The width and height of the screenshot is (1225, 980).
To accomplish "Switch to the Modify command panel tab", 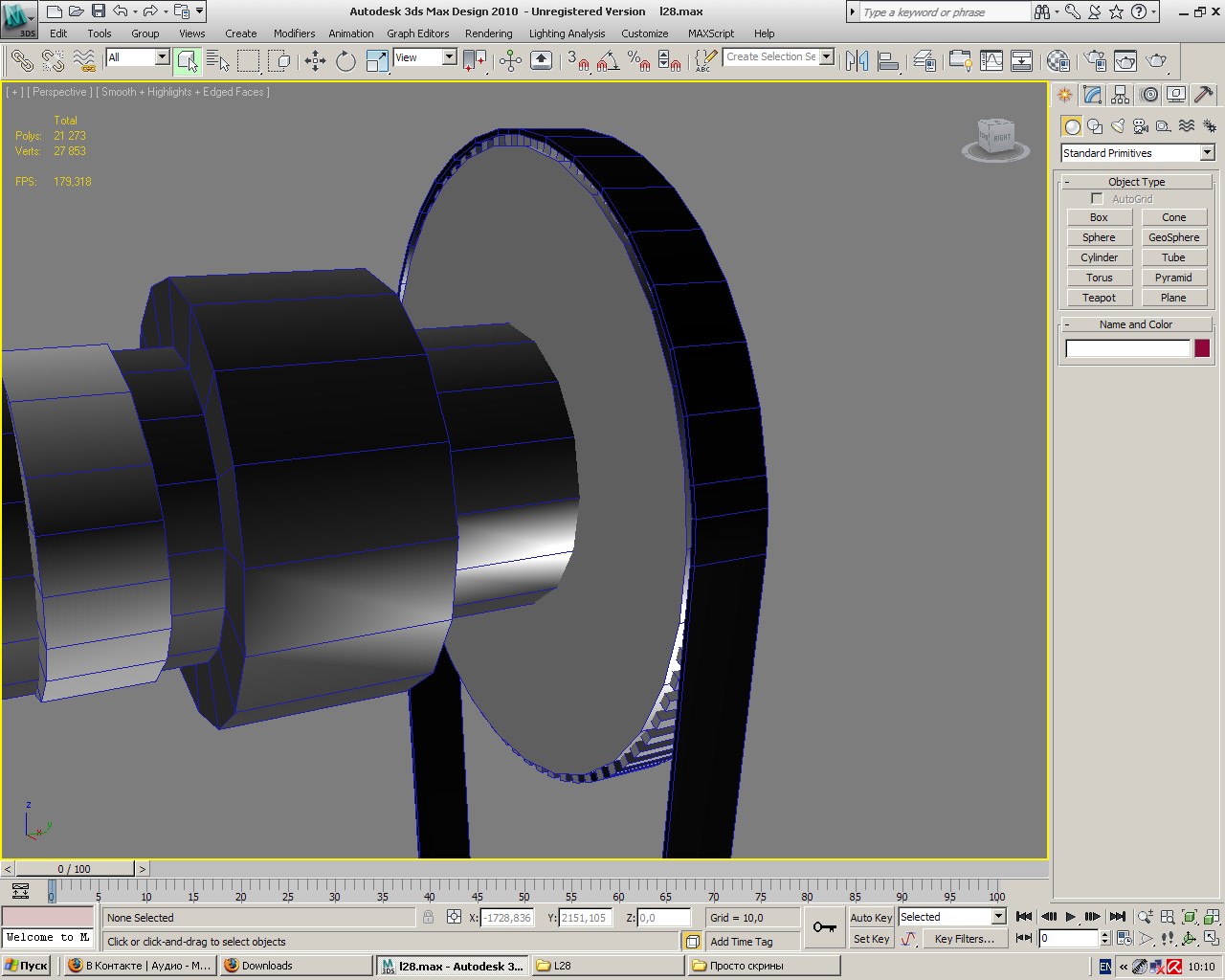I will coord(1093,95).
